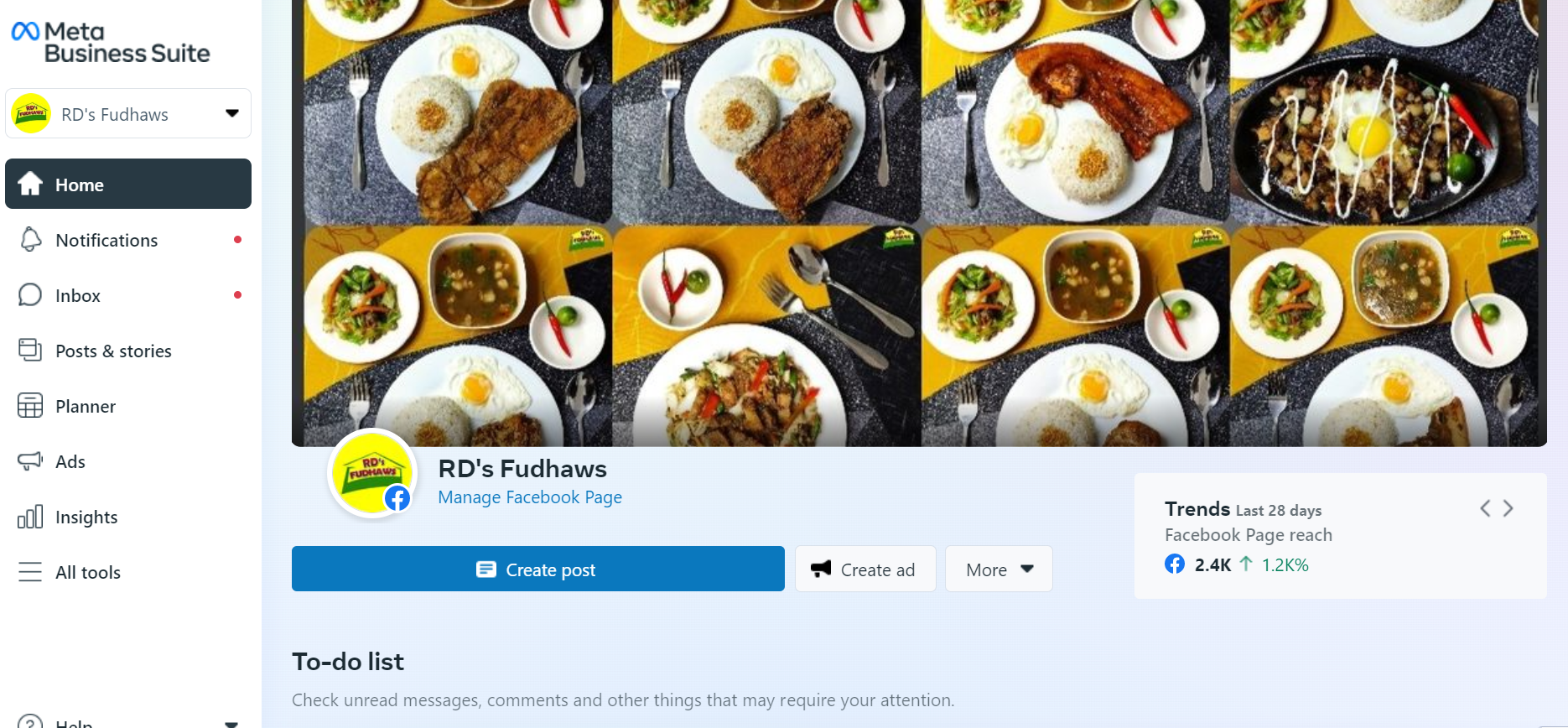
Task: Click the Create ad button
Action: click(864, 569)
